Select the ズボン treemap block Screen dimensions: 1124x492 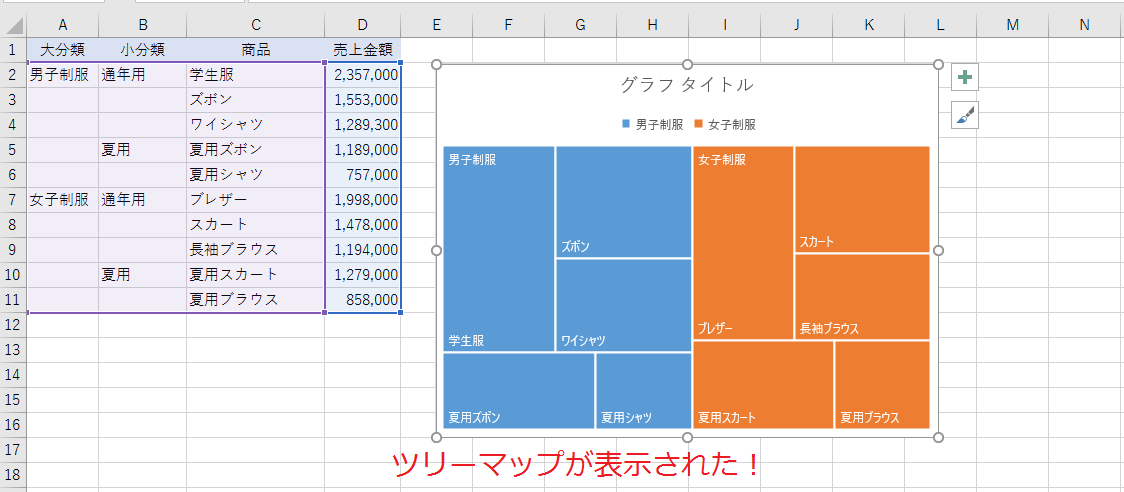pos(624,202)
